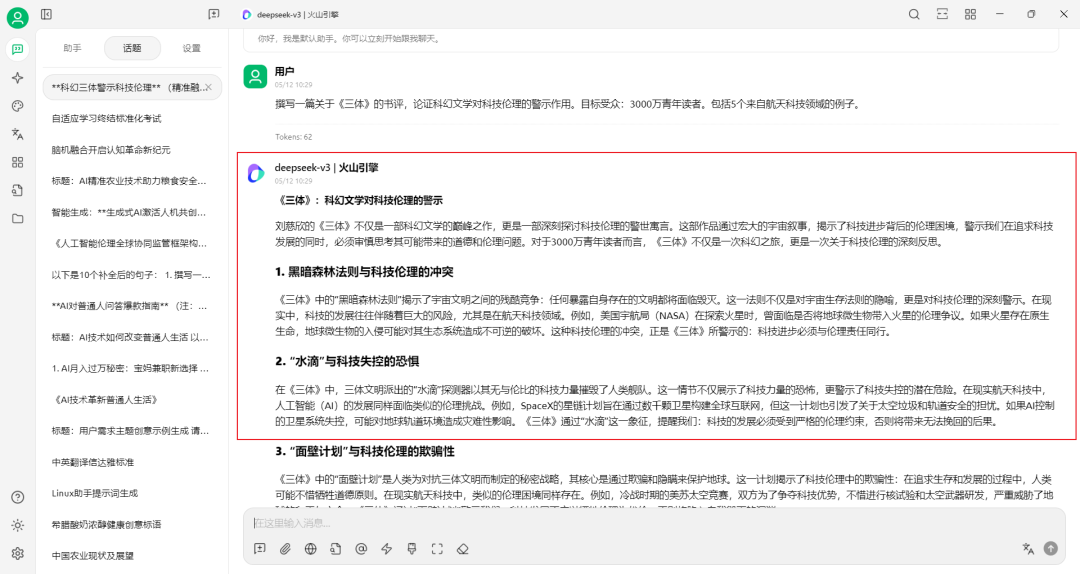Viewport: 1080px width, 574px height.
Task: Open quick phrases lightning icon
Action: coord(386,549)
